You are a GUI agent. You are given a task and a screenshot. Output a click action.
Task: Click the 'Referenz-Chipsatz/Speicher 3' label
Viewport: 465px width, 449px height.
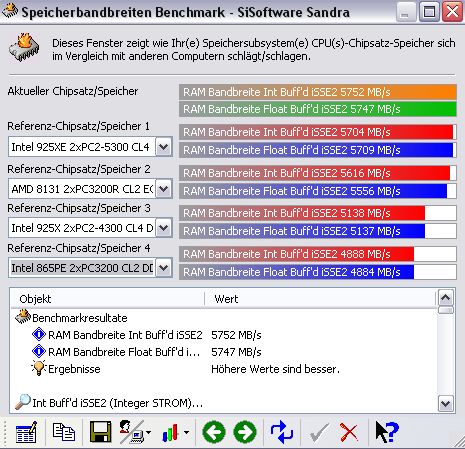click(79, 208)
